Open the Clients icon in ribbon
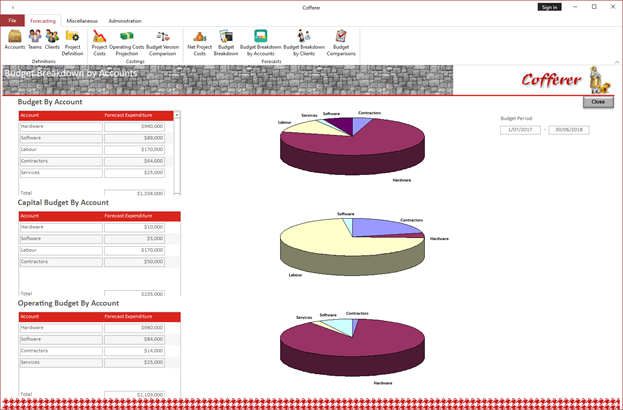623x410 pixels. (52, 39)
